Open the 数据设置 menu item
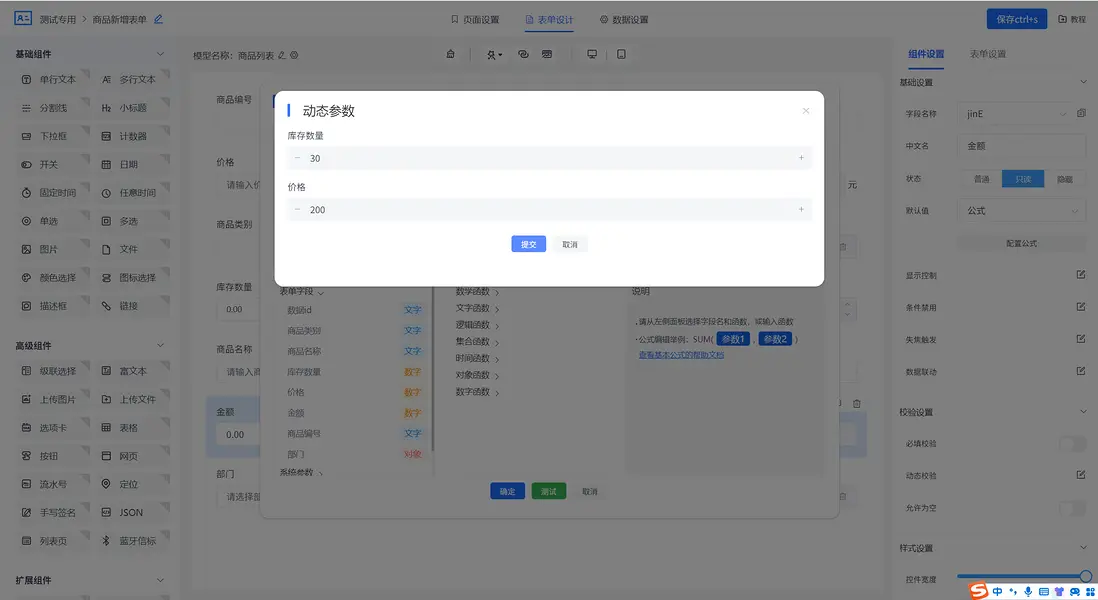 coord(631,18)
